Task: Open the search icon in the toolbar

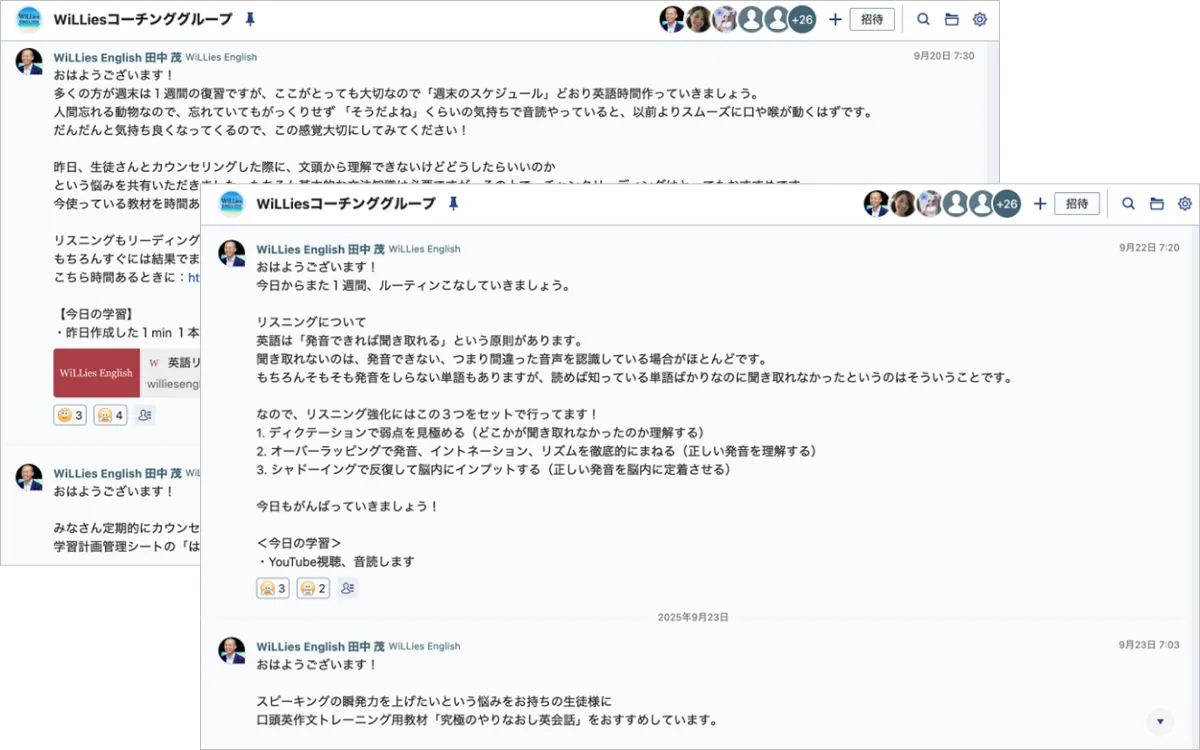Action: click(1128, 204)
